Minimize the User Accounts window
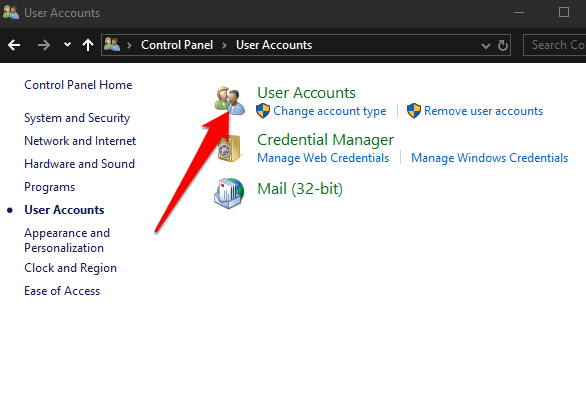Screen dimensions: 586x416 (519, 12)
